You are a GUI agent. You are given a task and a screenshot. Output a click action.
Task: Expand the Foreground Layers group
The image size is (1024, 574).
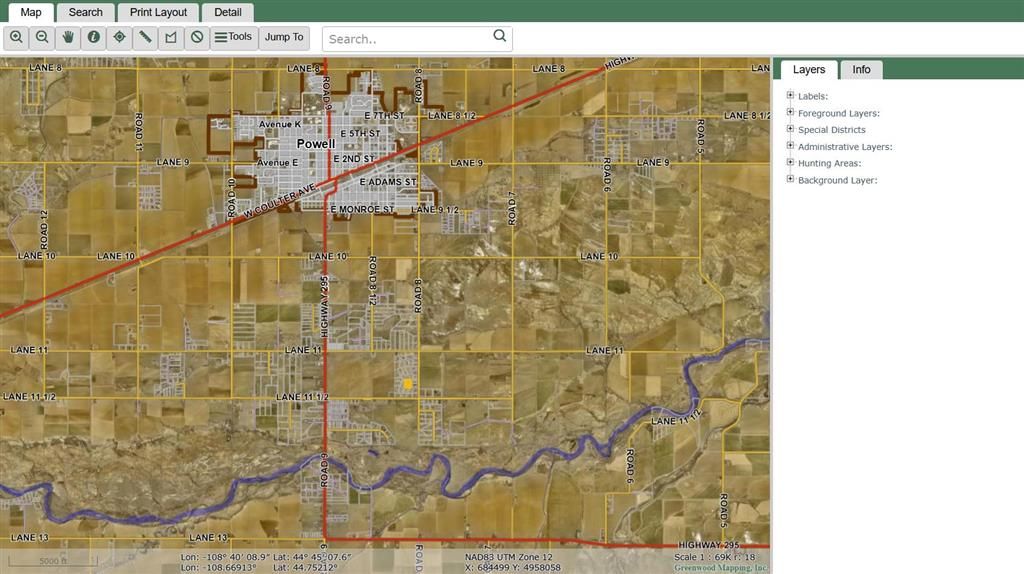coord(790,113)
